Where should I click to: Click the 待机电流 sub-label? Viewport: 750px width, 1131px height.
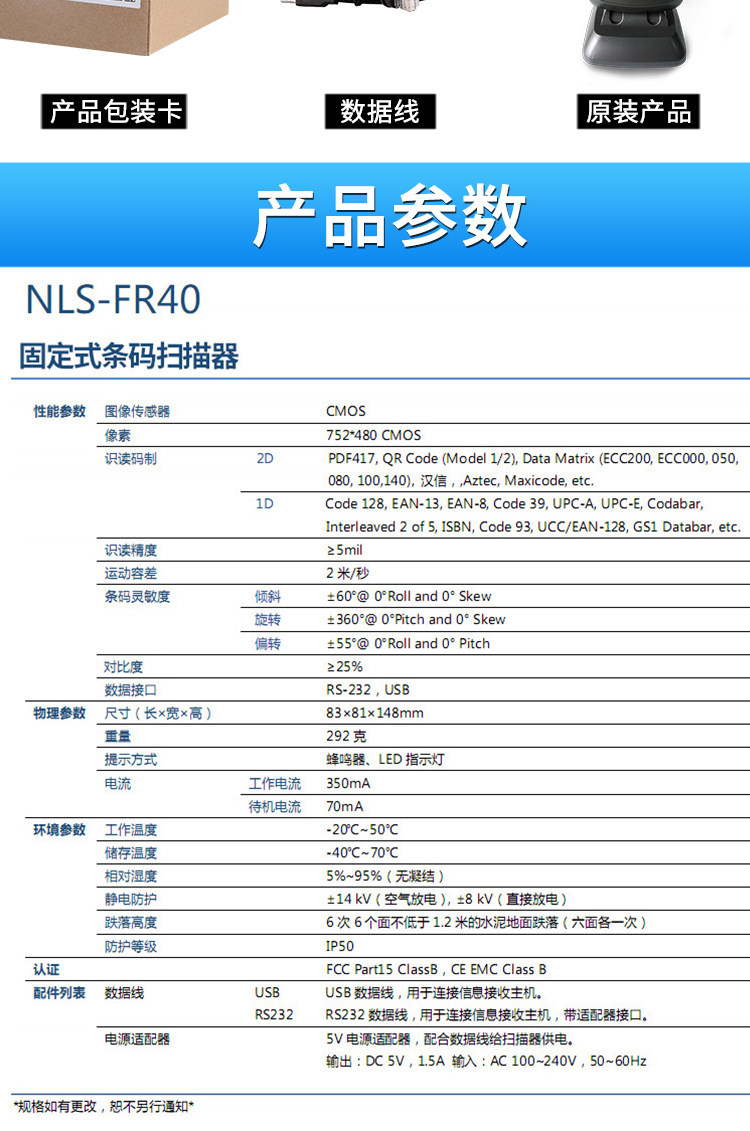275,806
